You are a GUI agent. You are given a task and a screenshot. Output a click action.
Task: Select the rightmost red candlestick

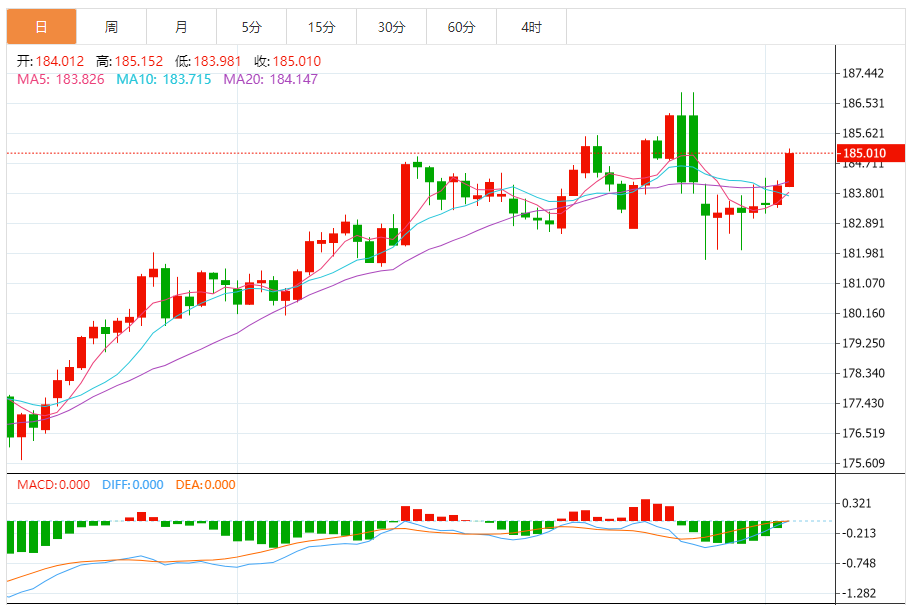point(789,170)
